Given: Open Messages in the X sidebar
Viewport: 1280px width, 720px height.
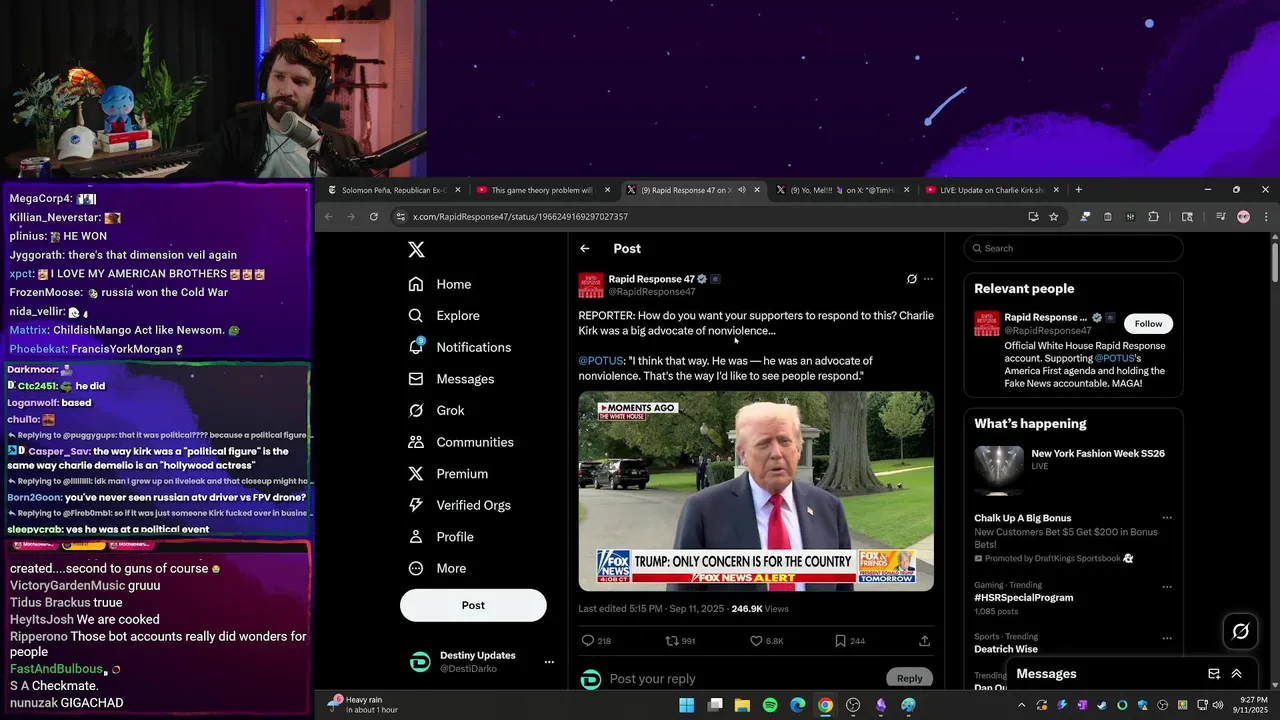Looking at the screenshot, I should pos(451,379).
